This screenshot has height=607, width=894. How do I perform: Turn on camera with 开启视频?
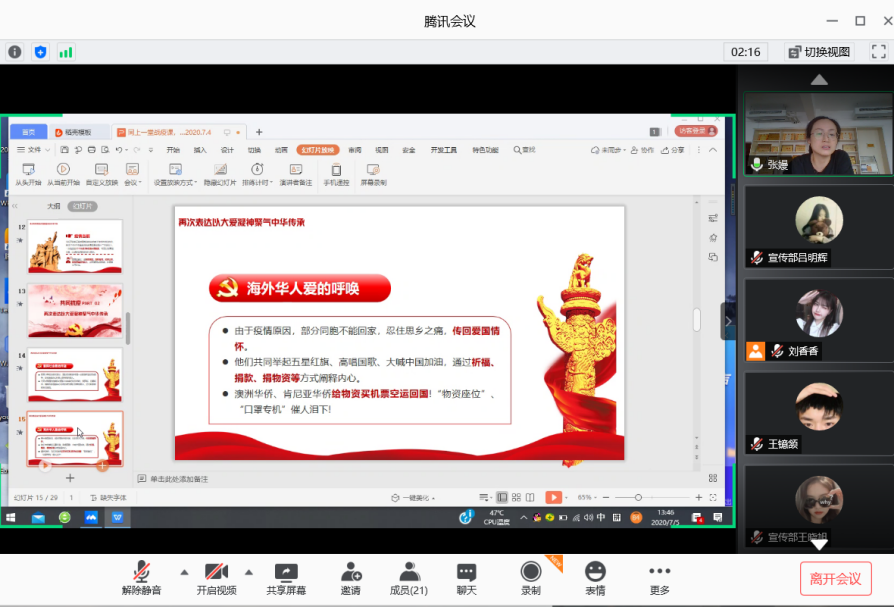(216, 578)
